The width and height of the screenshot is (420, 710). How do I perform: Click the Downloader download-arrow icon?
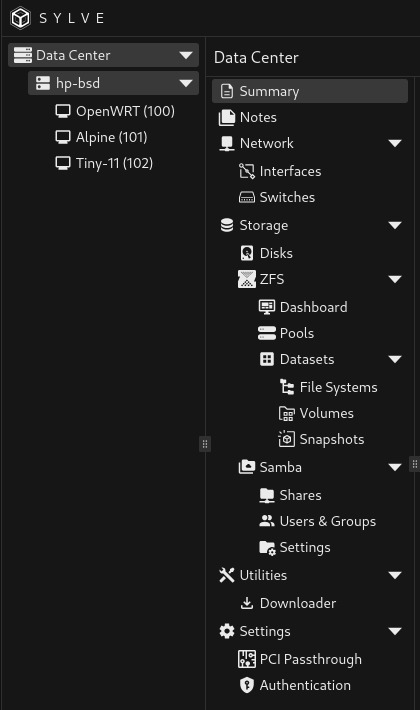coord(247,603)
